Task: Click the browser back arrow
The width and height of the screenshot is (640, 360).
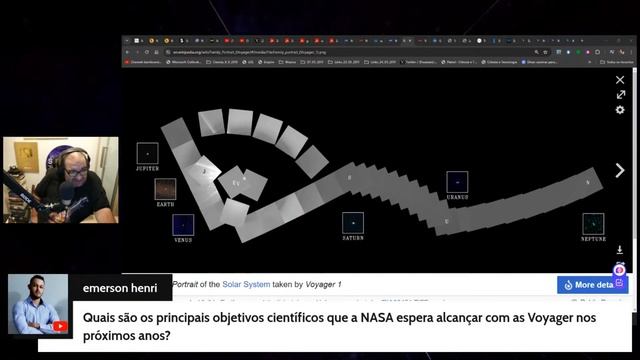Action: 127,52
